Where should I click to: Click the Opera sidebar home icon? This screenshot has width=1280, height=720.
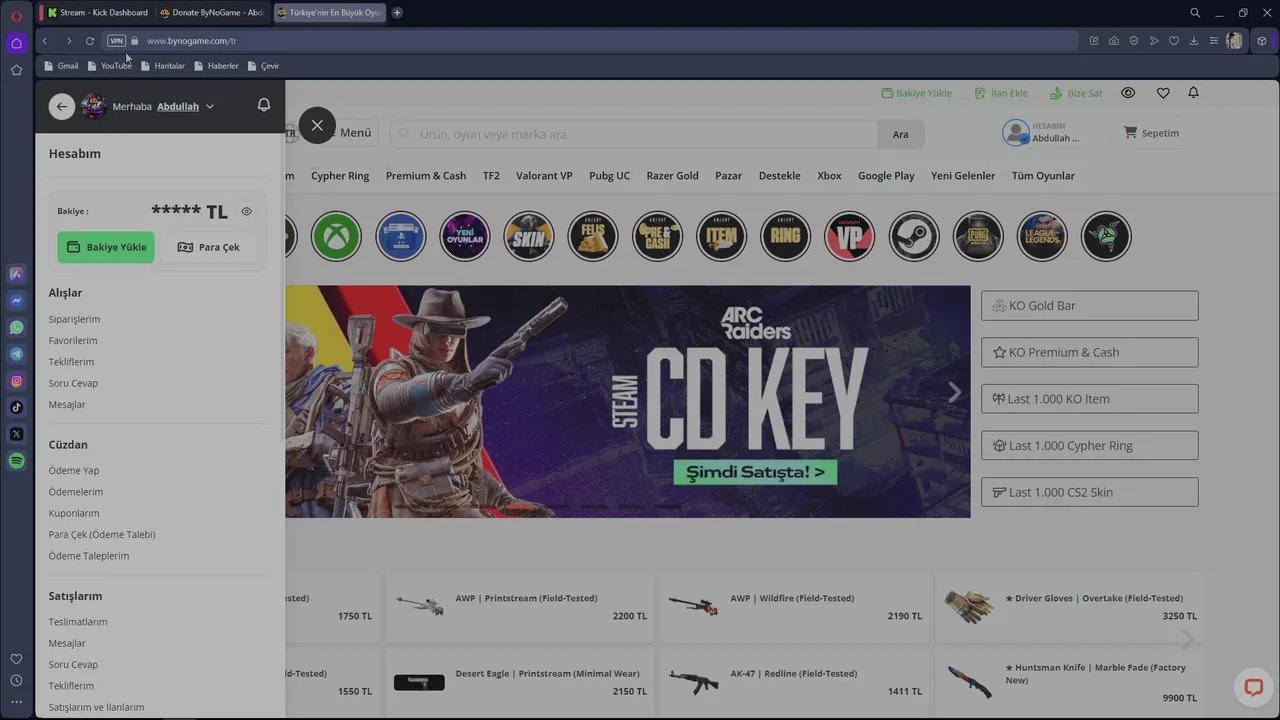click(x=16, y=43)
